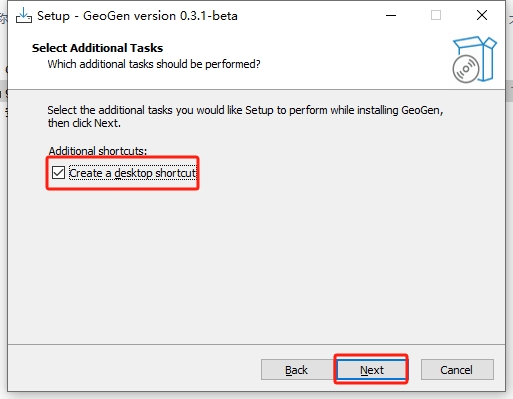This screenshot has height=399, width=513.
Task: Click the Next button
Action: pyautogui.click(x=371, y=370)
